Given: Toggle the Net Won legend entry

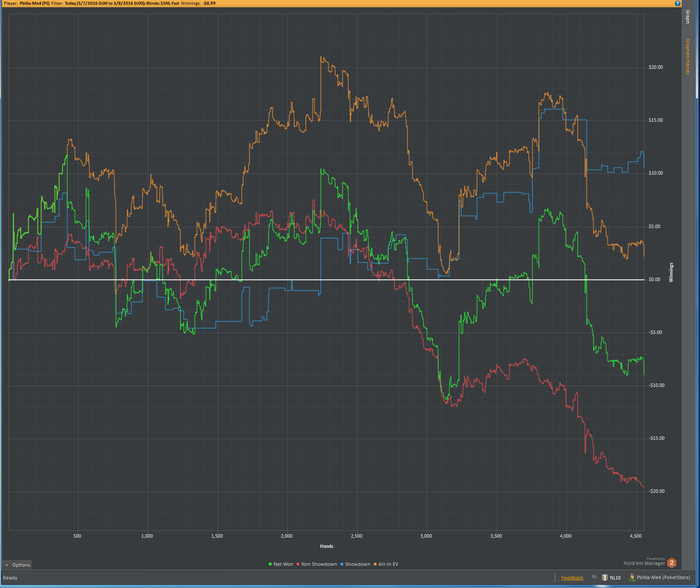Looking at the screenshot, I should [281, 564].
